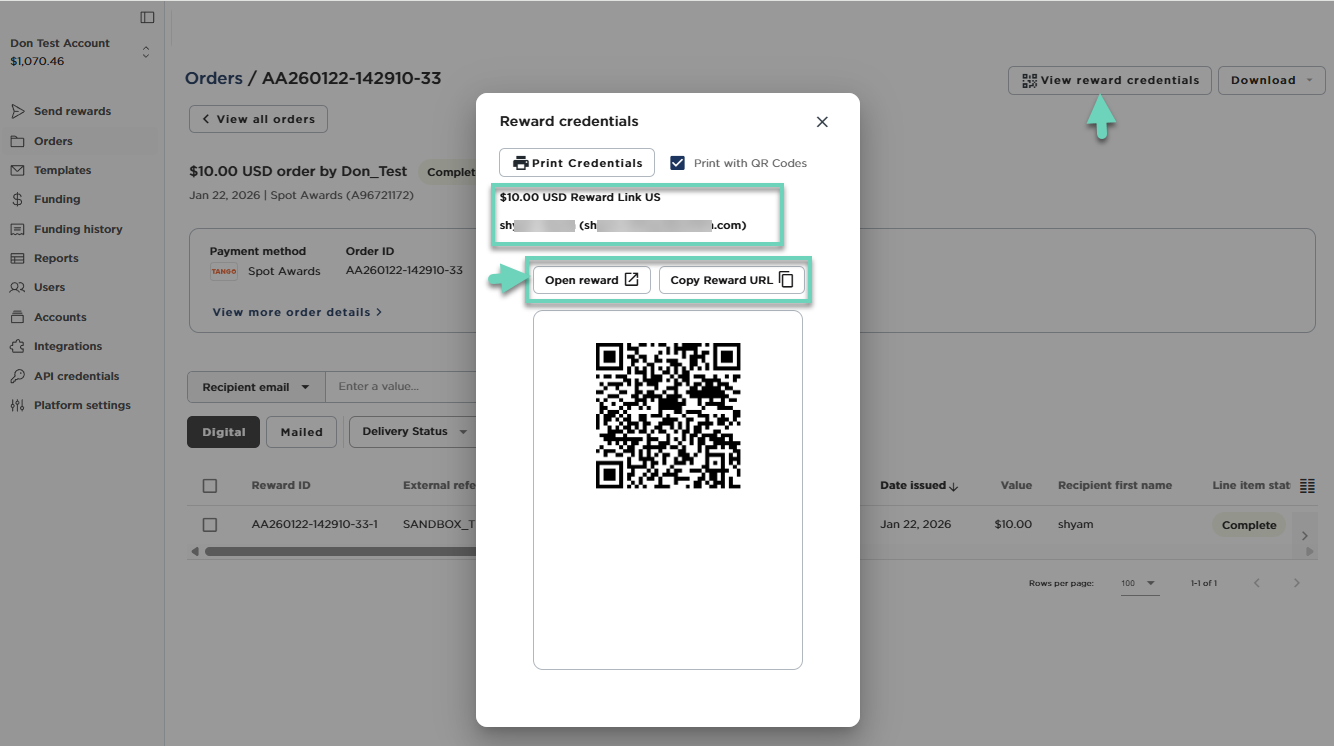Click the Funding dollar icon in sidebar
The image size is (1334, 746).
(x=17, y=199)
